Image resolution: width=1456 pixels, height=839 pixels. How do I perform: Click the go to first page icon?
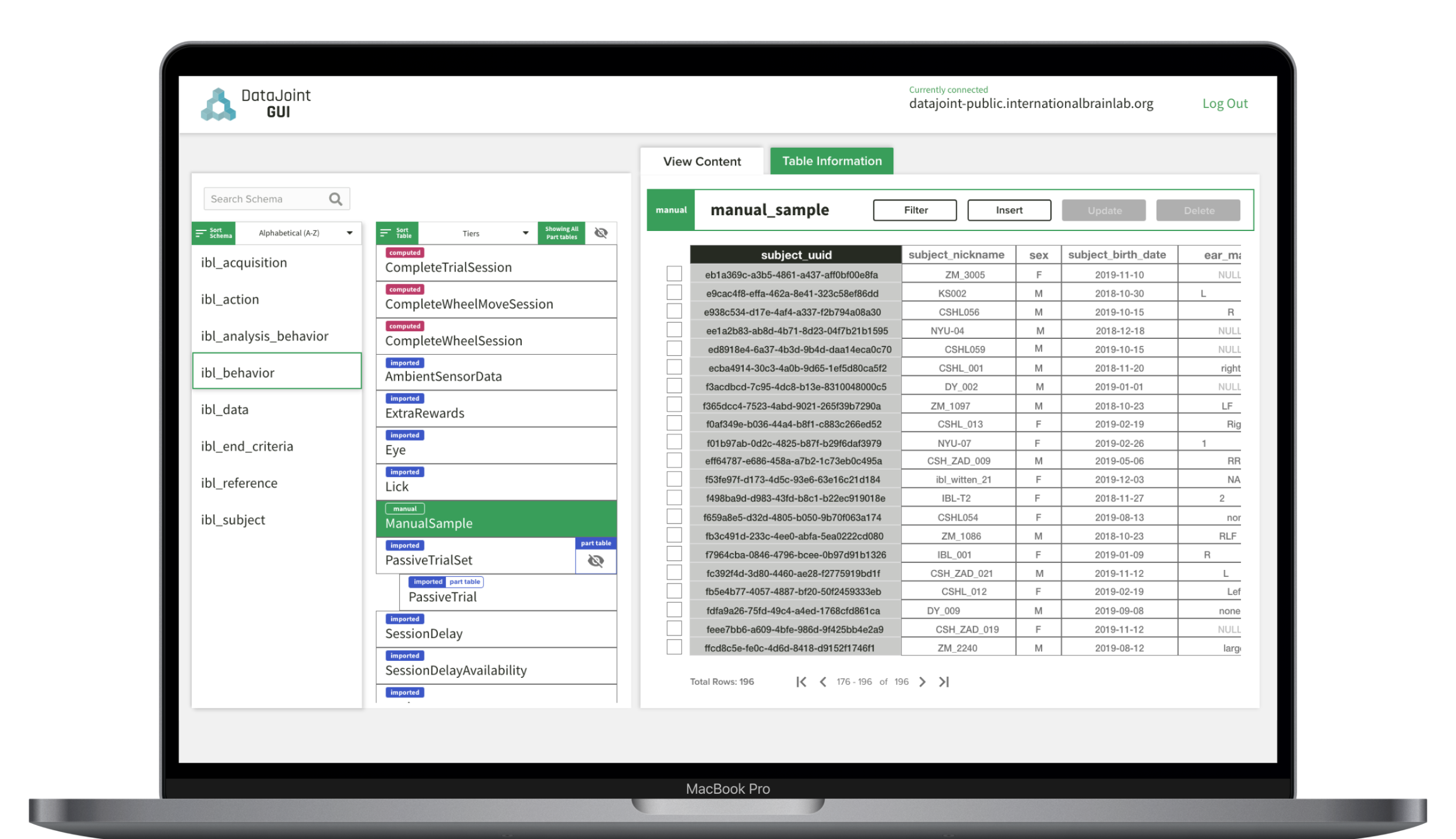pos(801,682)
